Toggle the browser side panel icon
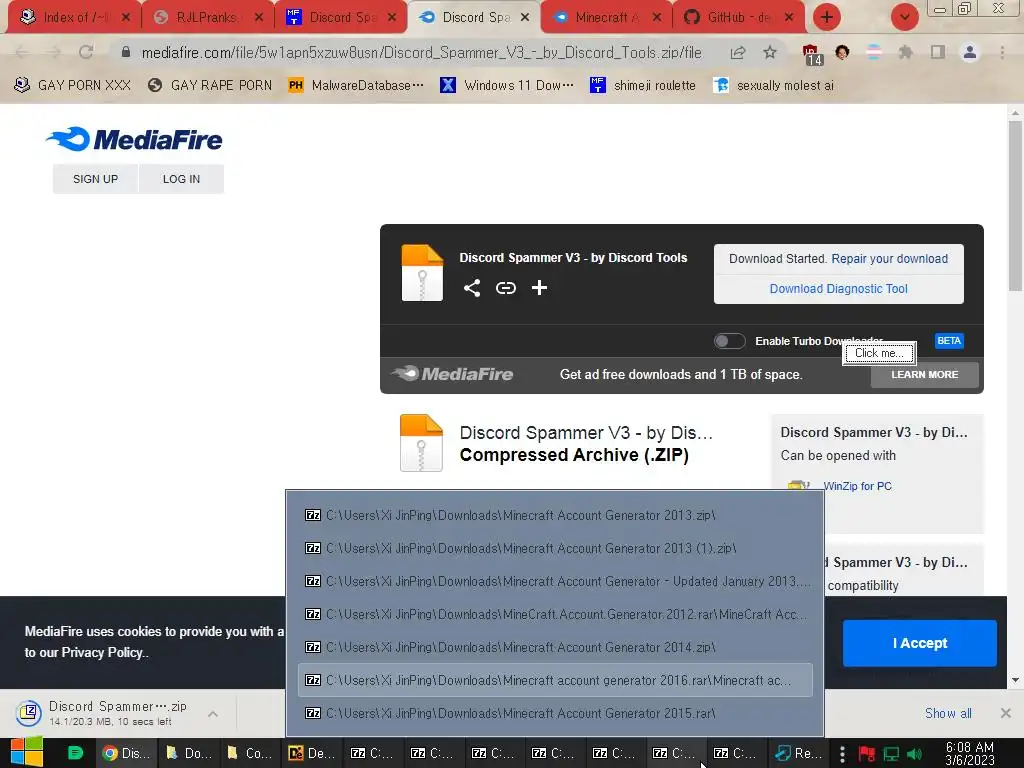This screenshot has width=1024, height=768. pos(938,52)
